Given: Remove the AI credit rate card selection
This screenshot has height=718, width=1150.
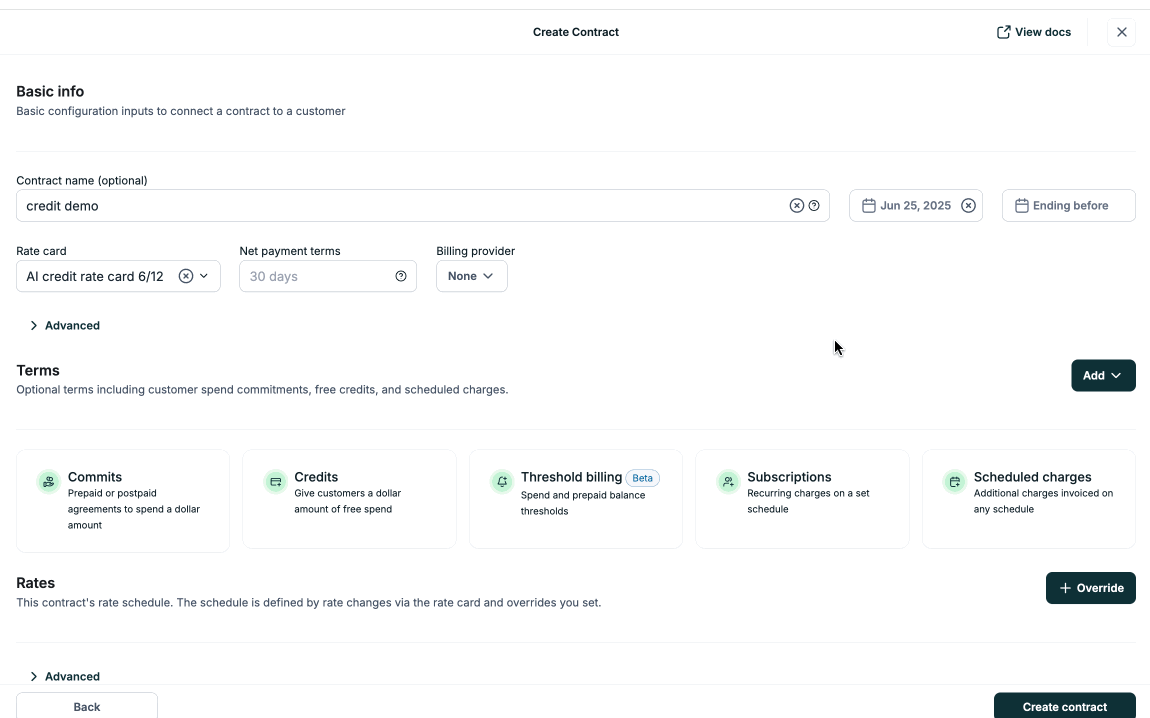Looking at the screenshot, I should [185, 276].
